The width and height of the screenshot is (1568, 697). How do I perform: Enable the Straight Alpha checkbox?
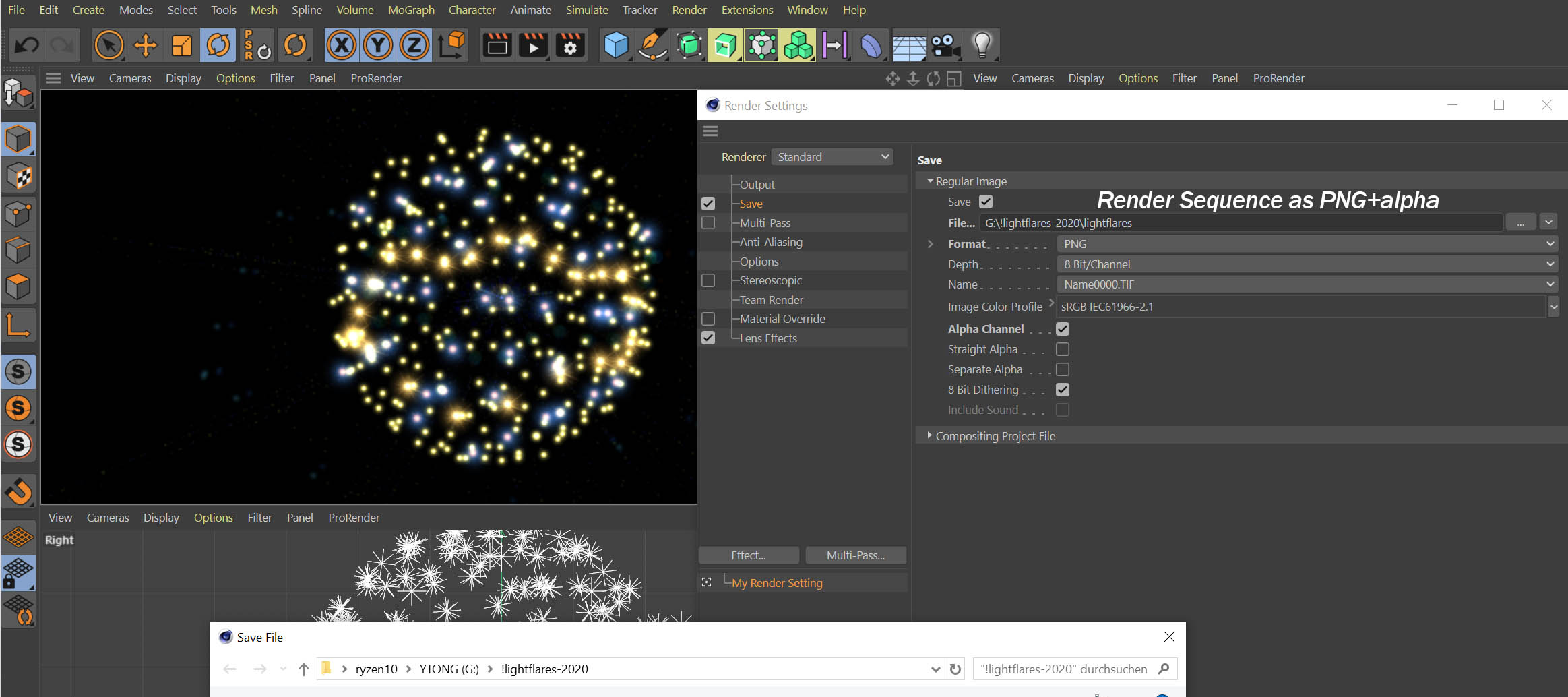1063,349
